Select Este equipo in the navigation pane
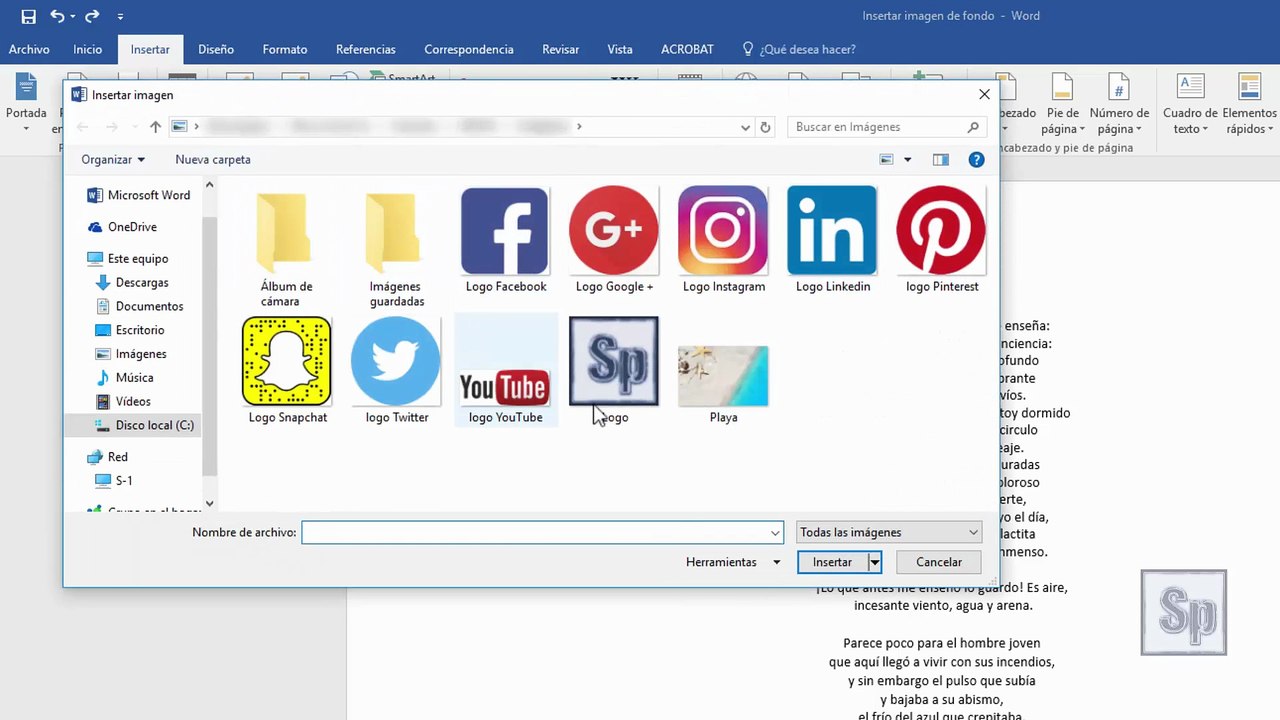 click(127, 259)
